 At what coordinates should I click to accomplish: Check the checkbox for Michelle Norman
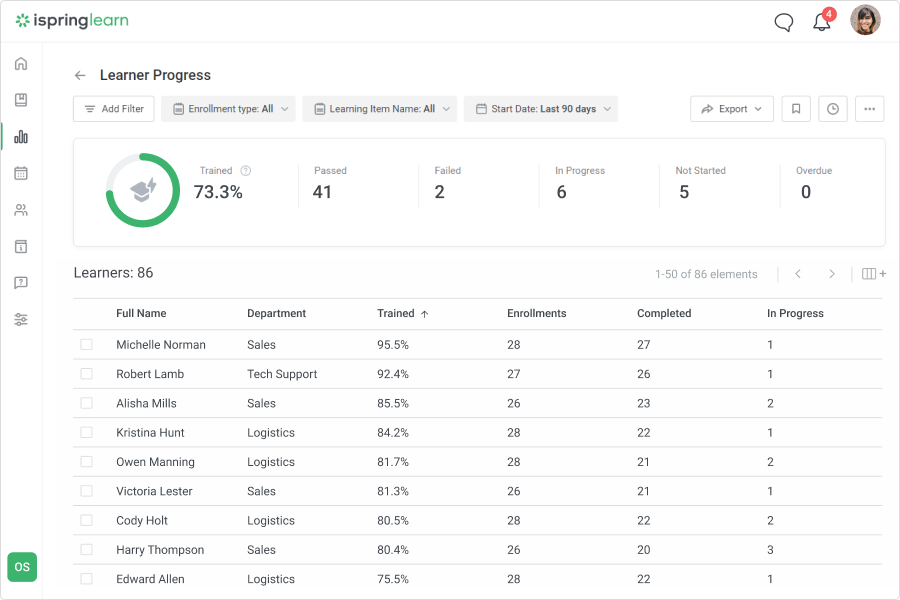coord(86,344)
